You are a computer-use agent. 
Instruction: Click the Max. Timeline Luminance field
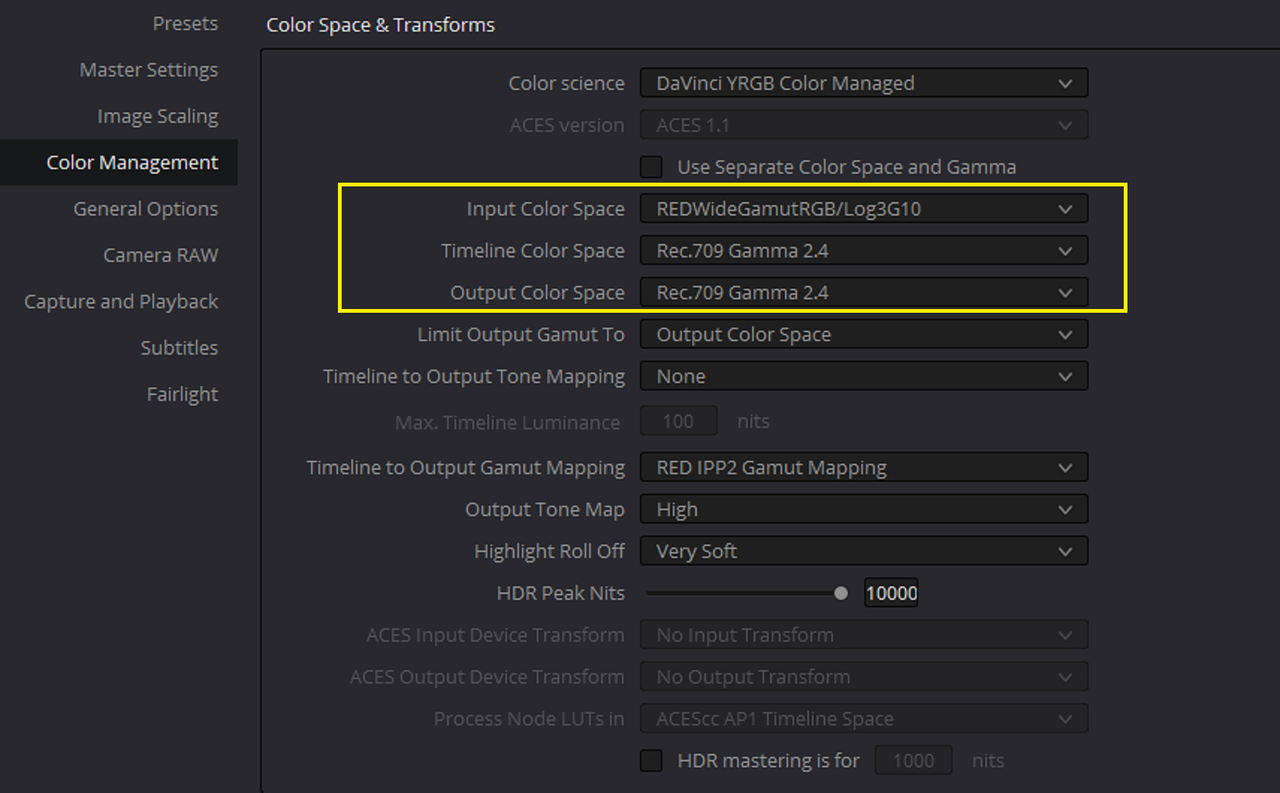(679, 421)
